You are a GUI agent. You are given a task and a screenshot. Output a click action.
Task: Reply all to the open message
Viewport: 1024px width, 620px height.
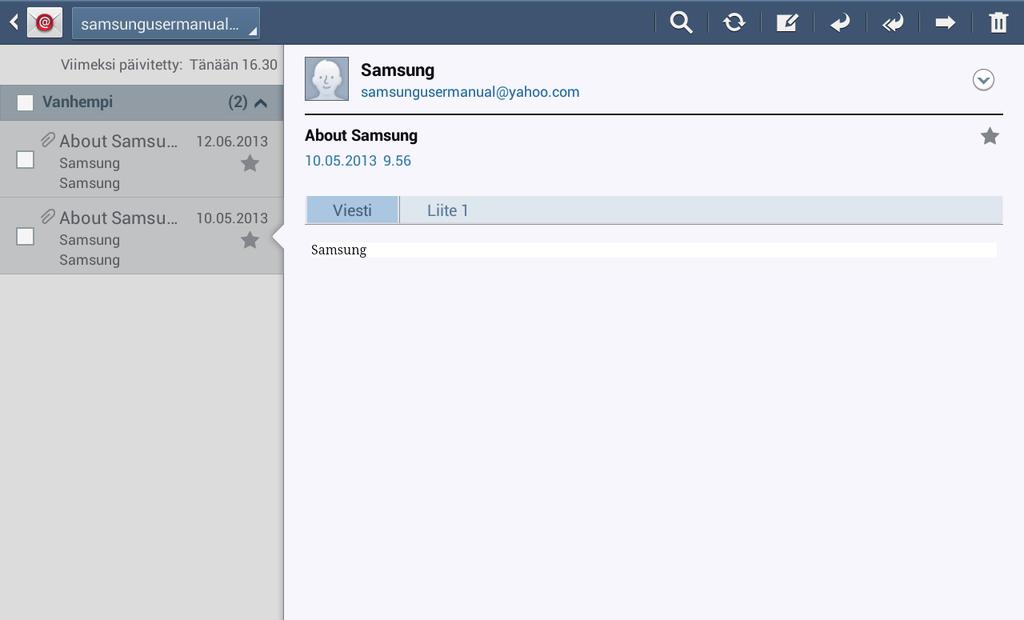point(893,23)
